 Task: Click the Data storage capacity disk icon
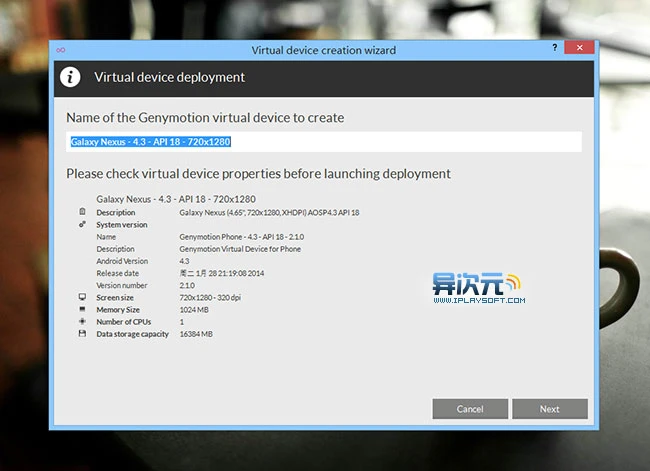coord(82,333)
